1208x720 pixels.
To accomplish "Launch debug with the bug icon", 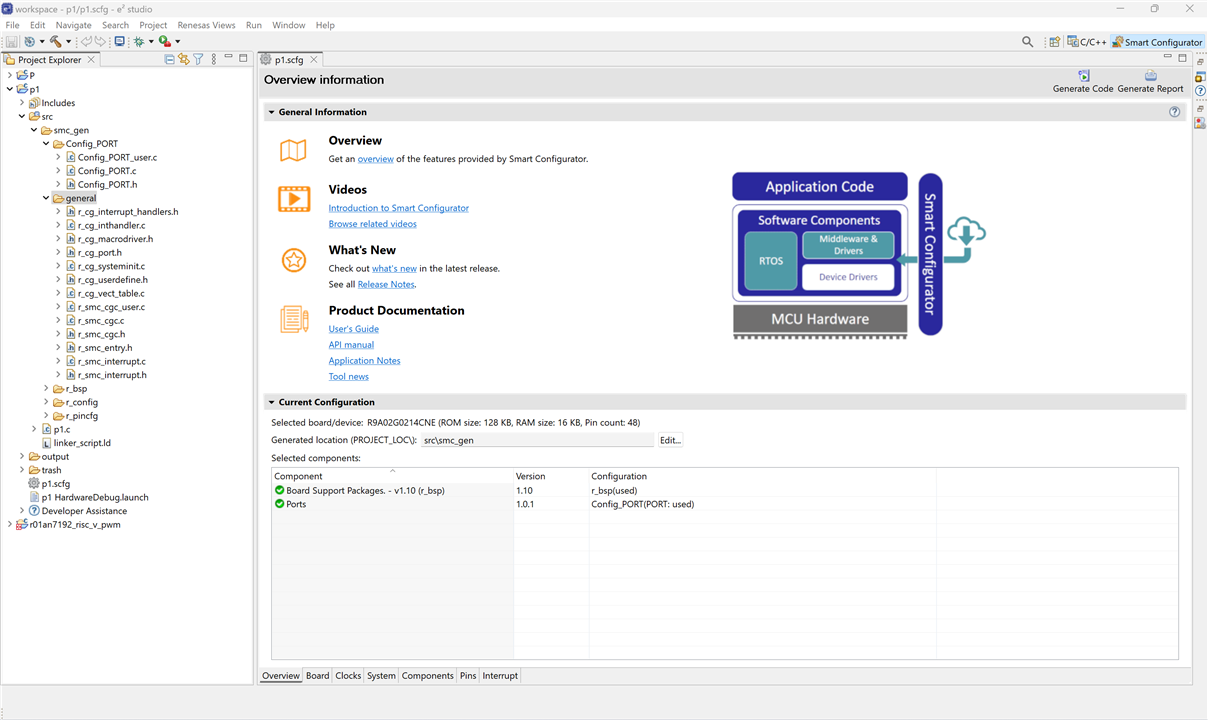I will [x=139, y=42].
